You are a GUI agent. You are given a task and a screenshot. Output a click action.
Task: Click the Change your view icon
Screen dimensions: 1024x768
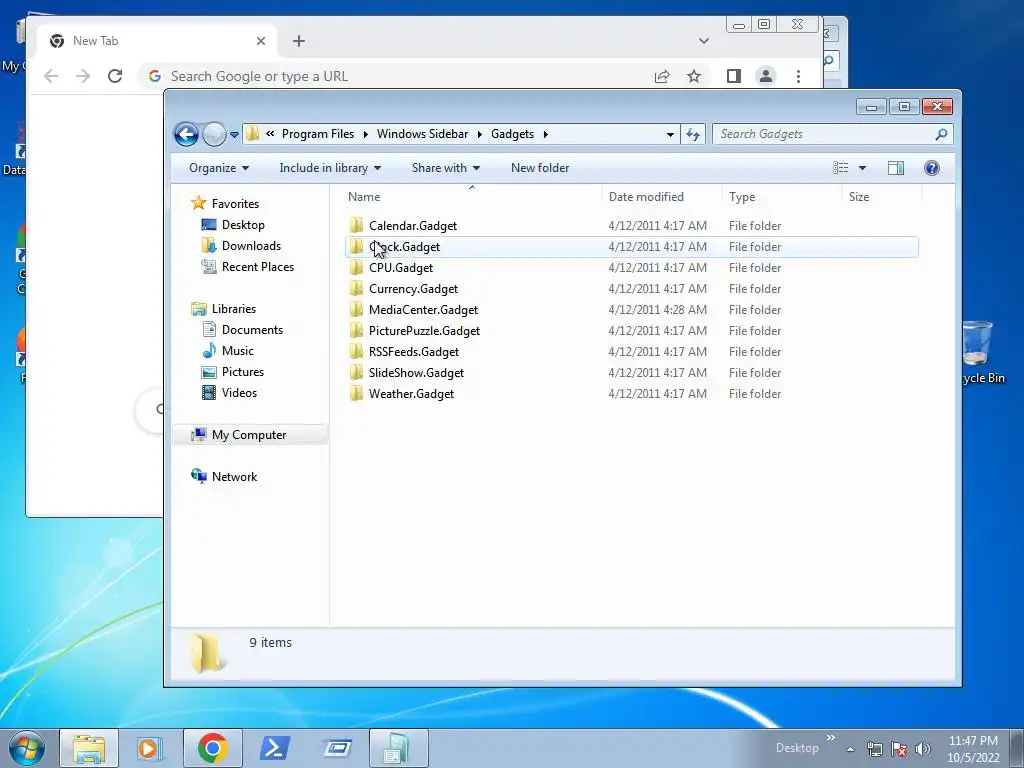840,168
